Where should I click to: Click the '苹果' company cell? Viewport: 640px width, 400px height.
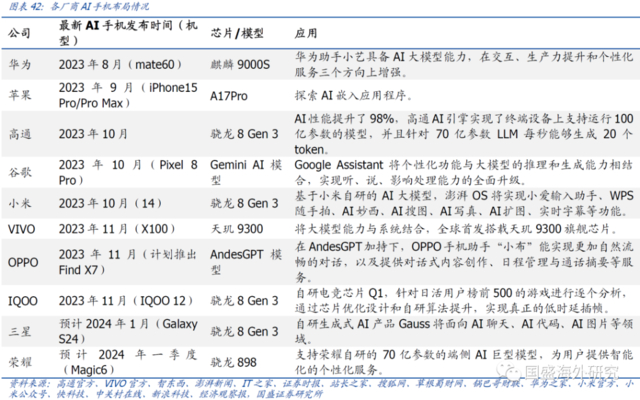20,95
